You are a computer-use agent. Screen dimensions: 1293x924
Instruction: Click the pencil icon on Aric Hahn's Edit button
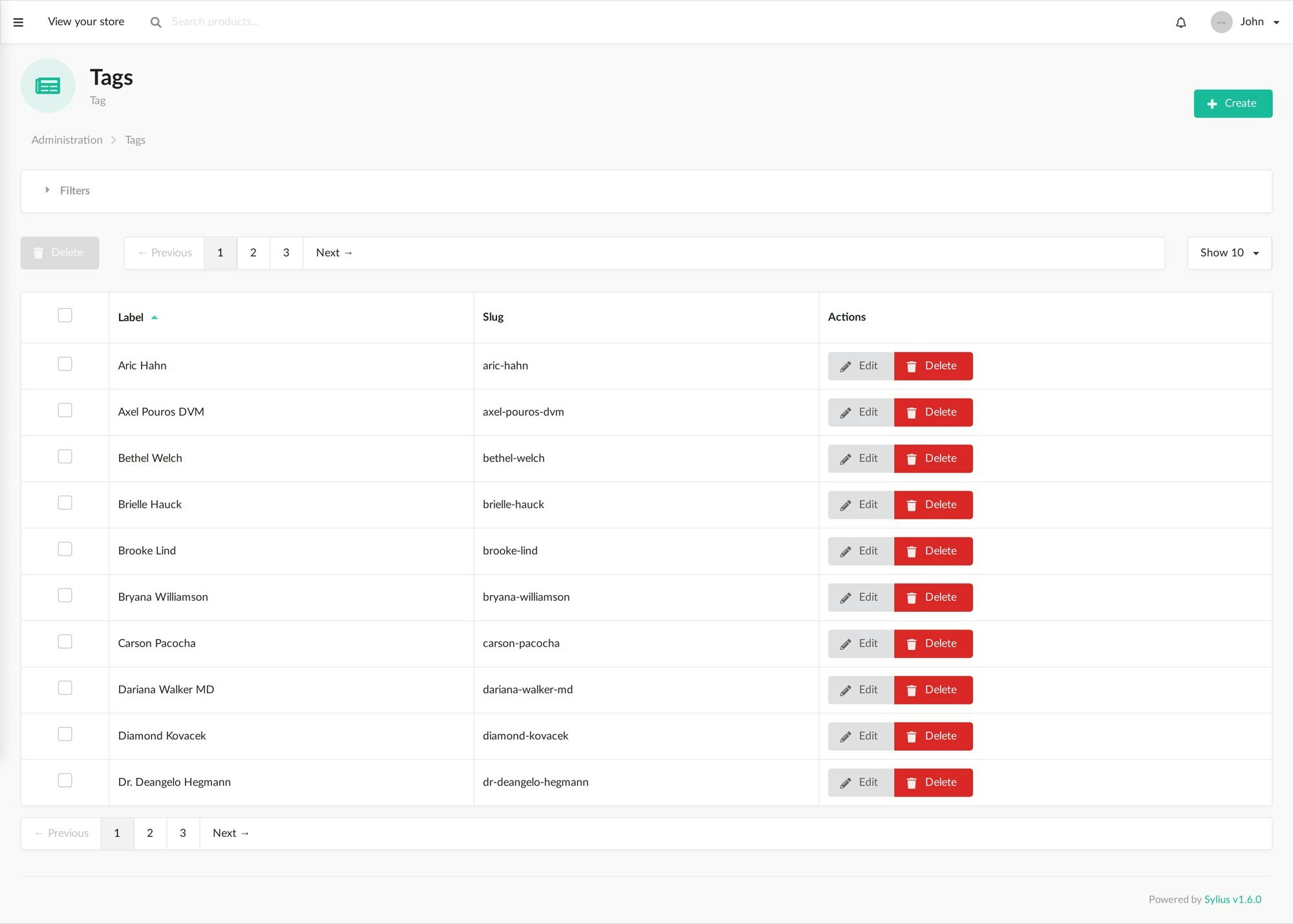(845, 366)
